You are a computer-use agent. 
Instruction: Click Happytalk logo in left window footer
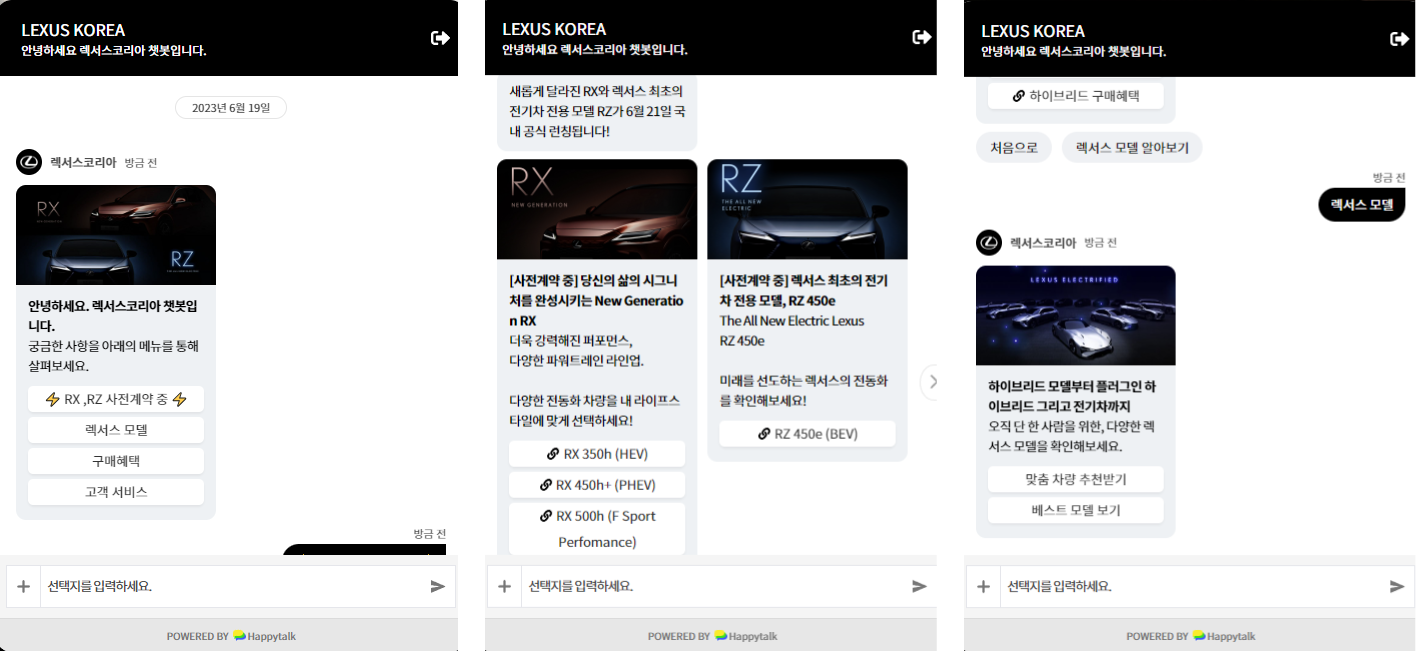click(x=265, y=636)
